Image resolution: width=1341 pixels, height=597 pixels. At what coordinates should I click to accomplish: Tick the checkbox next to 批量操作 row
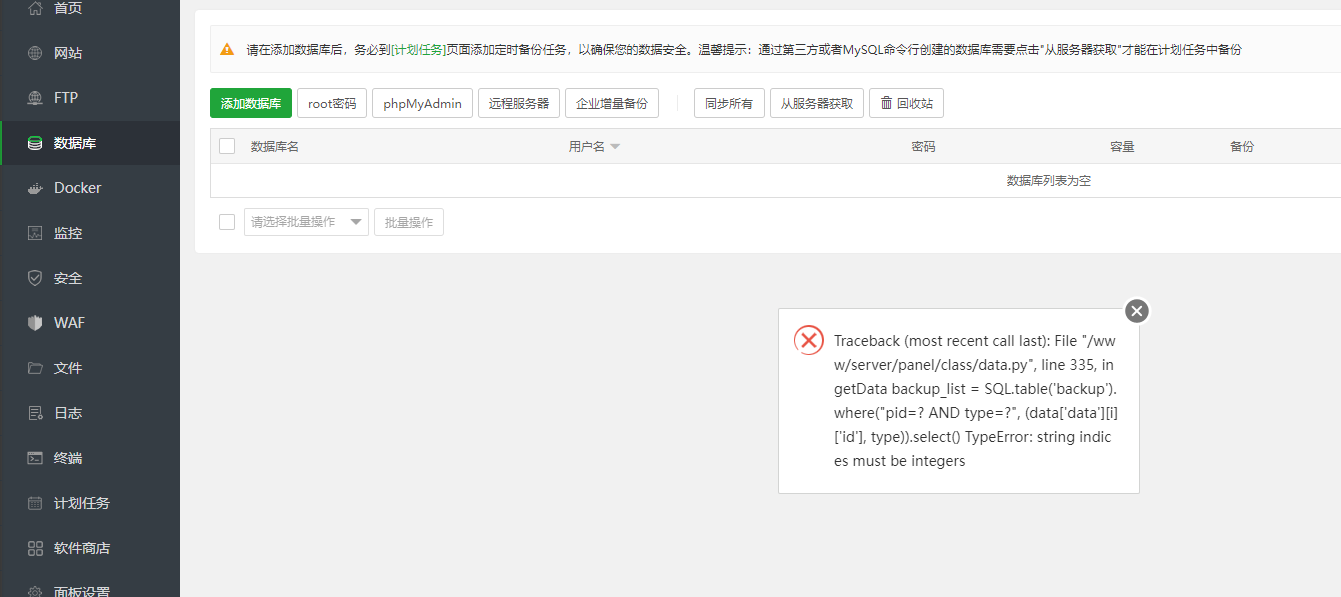(x=226, y=221)
